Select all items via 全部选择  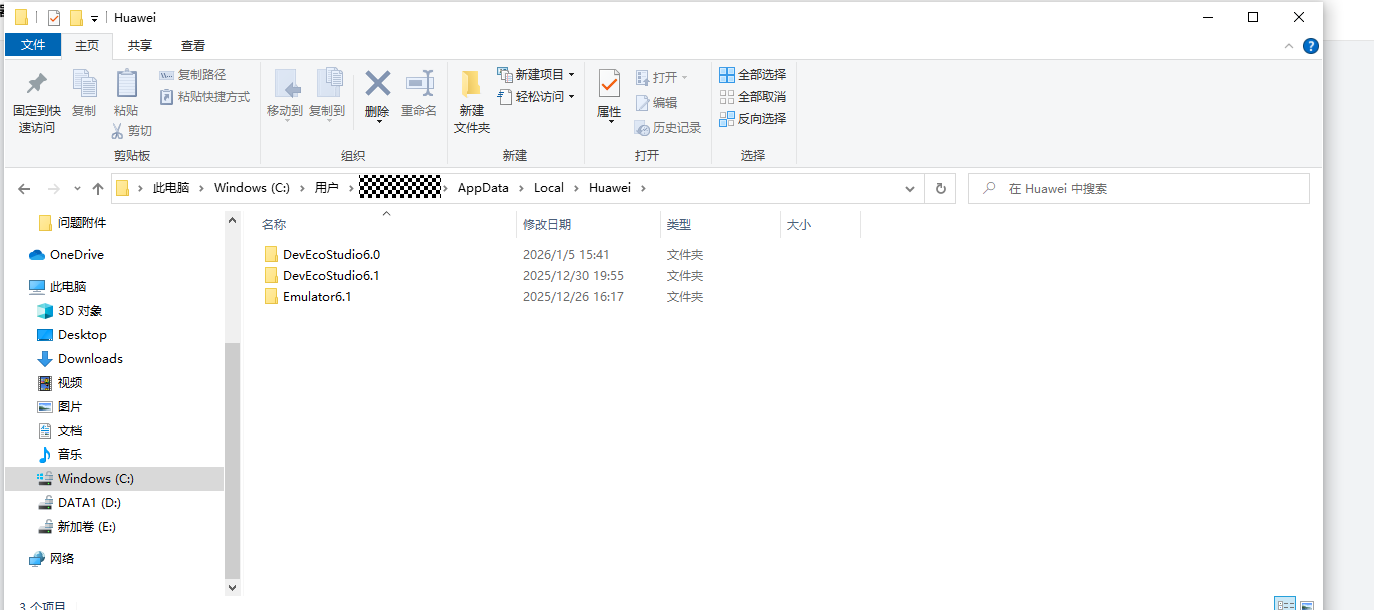[x=752, y=74]
